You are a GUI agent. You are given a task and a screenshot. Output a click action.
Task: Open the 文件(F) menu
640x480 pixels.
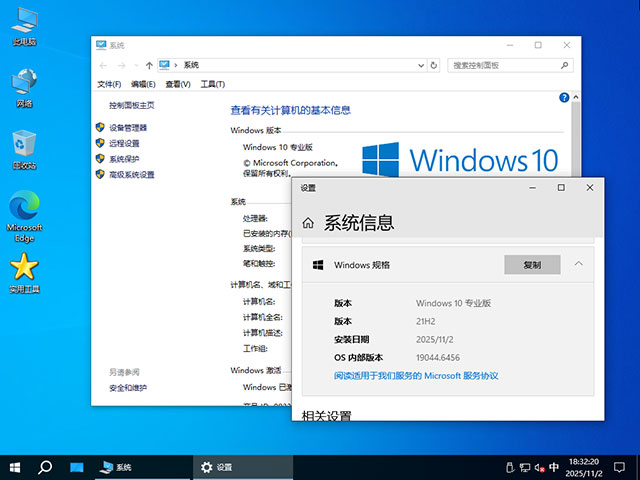pos(109,84)
